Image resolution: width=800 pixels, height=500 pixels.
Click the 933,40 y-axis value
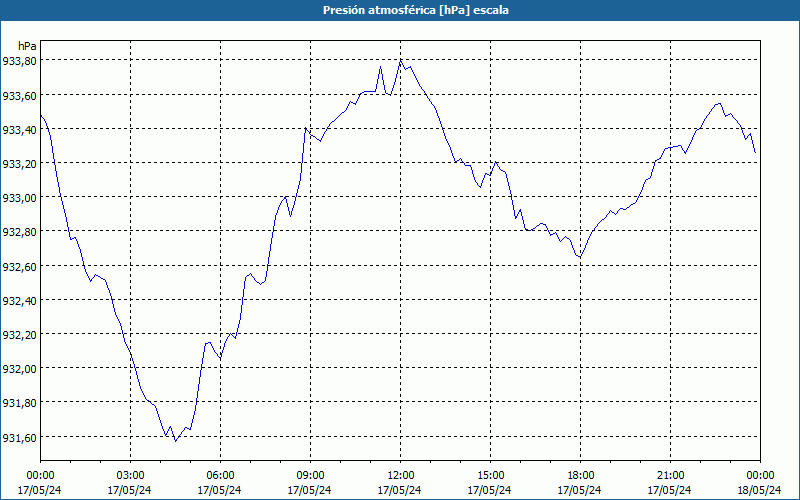tap(19, 129)
